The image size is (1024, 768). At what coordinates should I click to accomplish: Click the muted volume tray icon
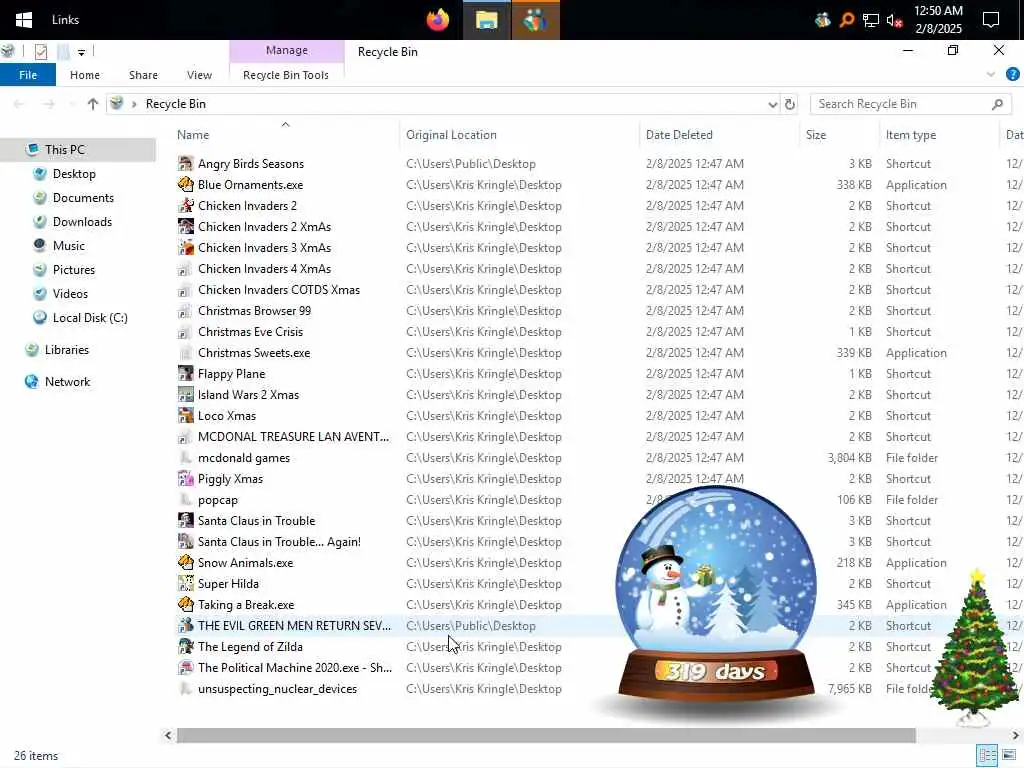894,20
